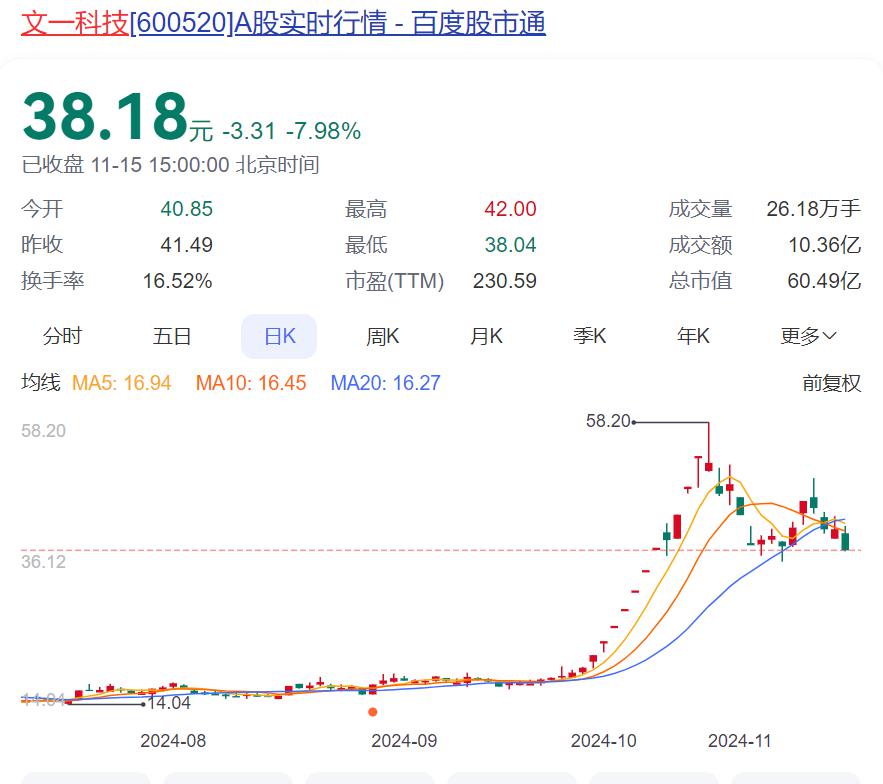The width and height of the screenshot is (883, 784).
Task: Click the -7.98% percentage change
Action: tap(324, 131)
